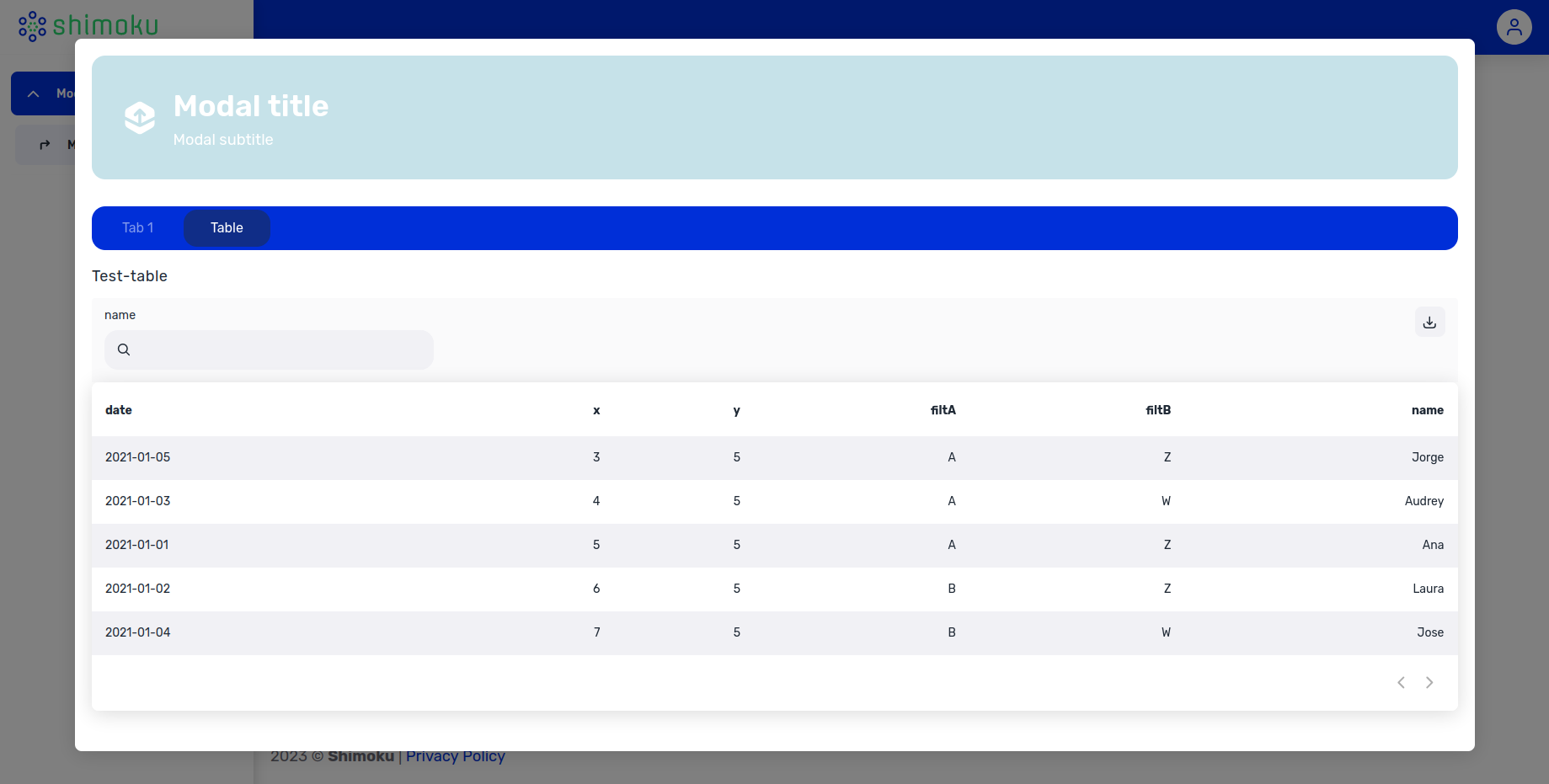Click the user profile avatar icon
The image size is (1549, 784).
coord(1514,27)
